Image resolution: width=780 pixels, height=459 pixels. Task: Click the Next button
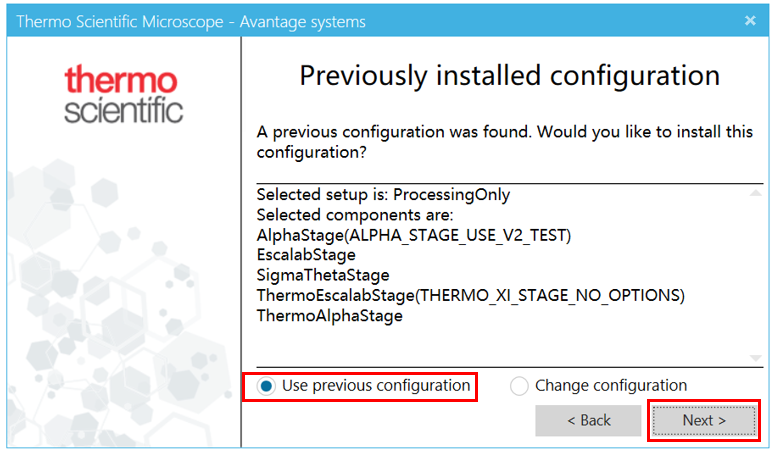click(704, 420)
